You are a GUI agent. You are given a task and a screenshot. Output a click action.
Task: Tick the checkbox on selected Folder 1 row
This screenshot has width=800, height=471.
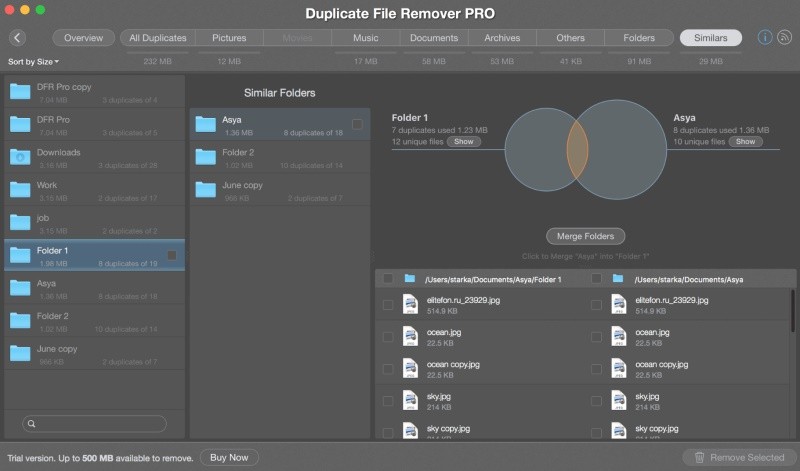pos(172,255)
